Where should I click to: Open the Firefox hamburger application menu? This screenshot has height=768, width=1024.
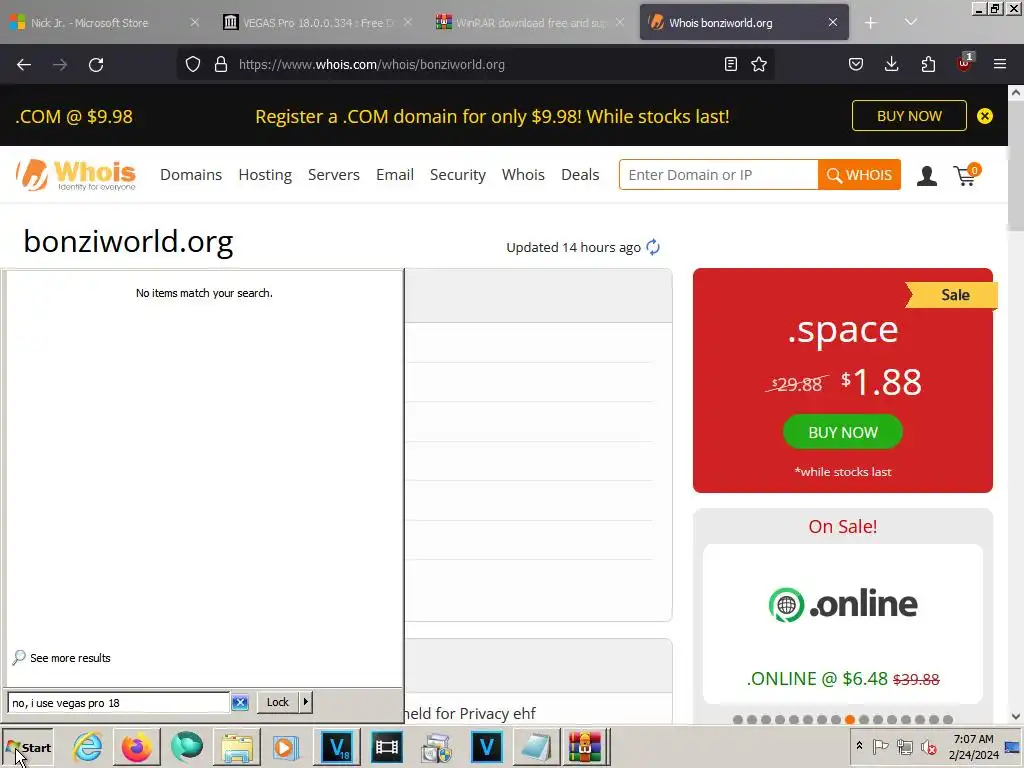[x=1000, y=64]
